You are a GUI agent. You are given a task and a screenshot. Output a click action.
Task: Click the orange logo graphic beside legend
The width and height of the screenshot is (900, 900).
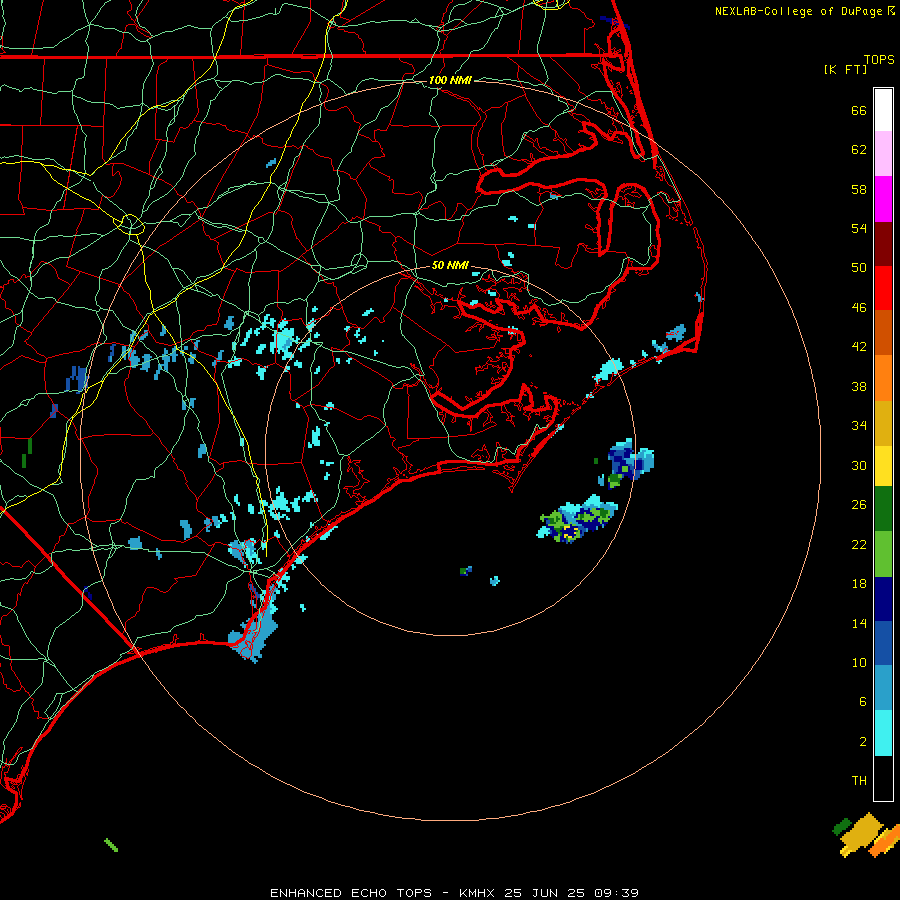[867, 836]
